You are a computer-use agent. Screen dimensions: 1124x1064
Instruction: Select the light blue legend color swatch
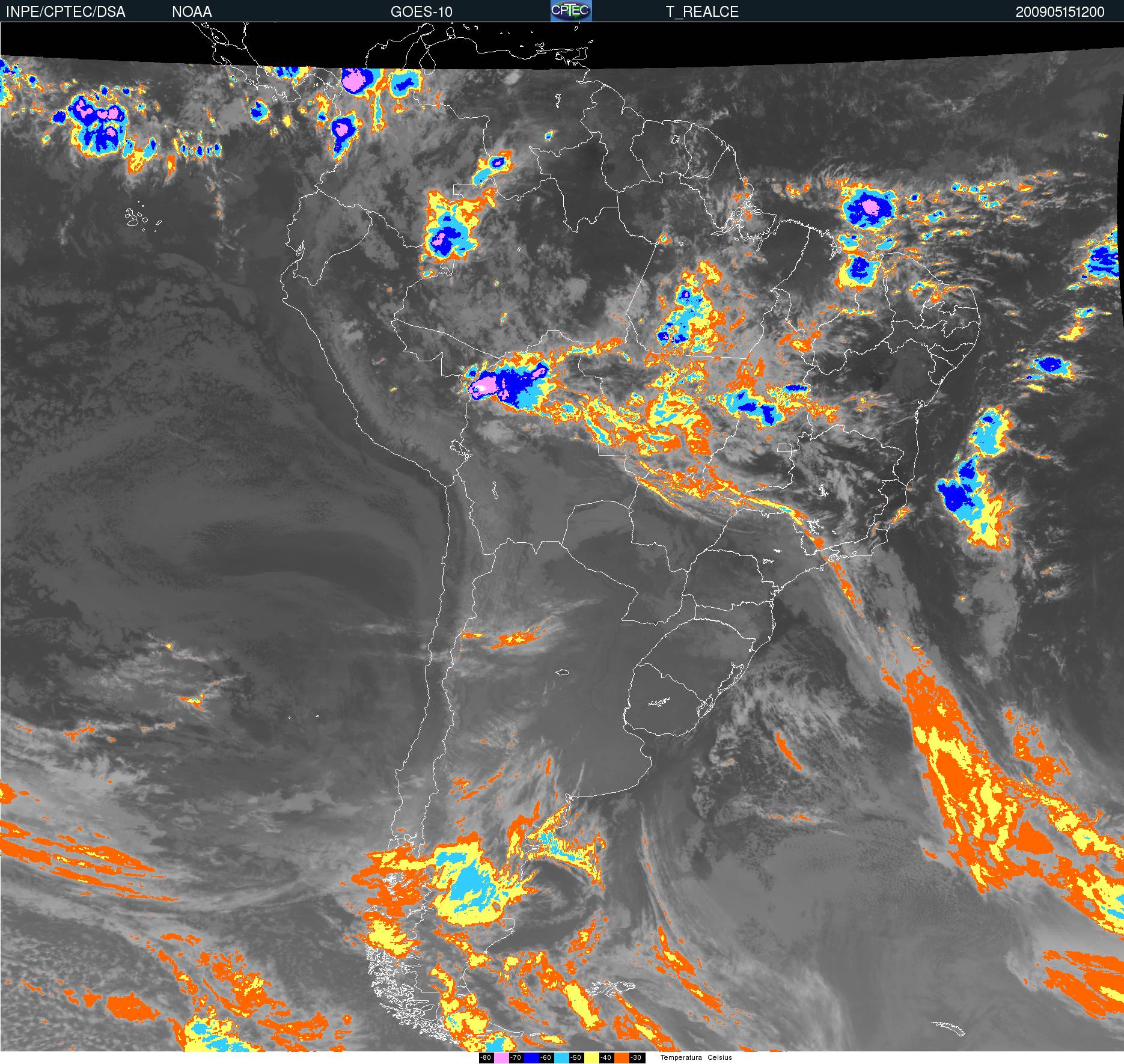561,1058
